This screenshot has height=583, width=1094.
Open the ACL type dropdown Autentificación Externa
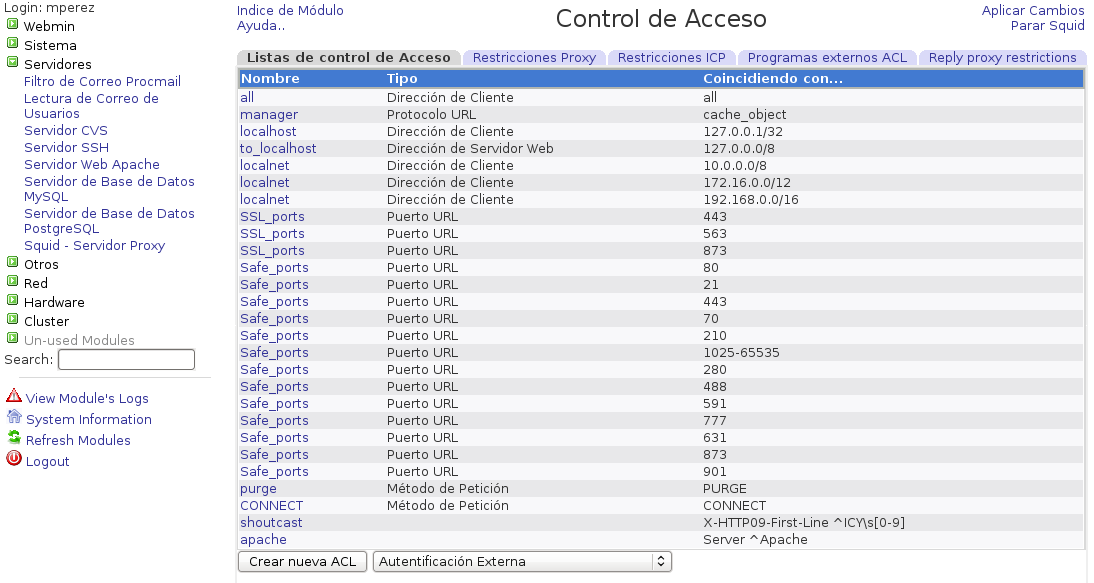tap(521, 561)
